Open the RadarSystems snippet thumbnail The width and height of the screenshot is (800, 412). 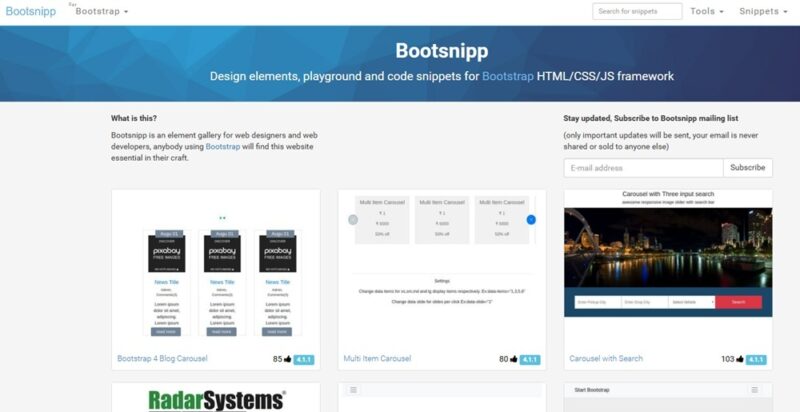pyautogui.click(x=216, y=398)
